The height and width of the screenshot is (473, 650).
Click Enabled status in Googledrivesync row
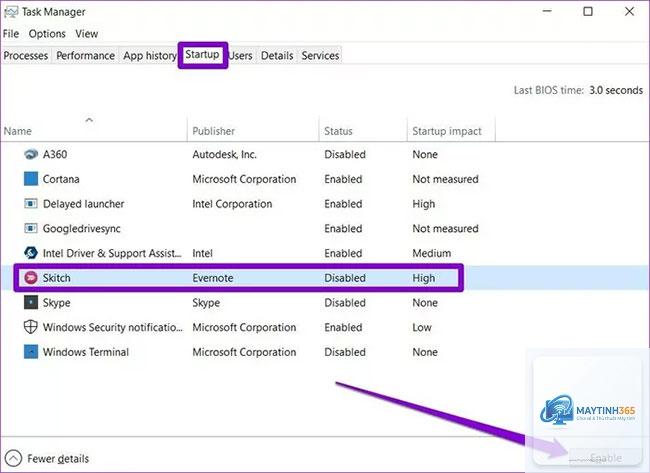tap(343, 228)
